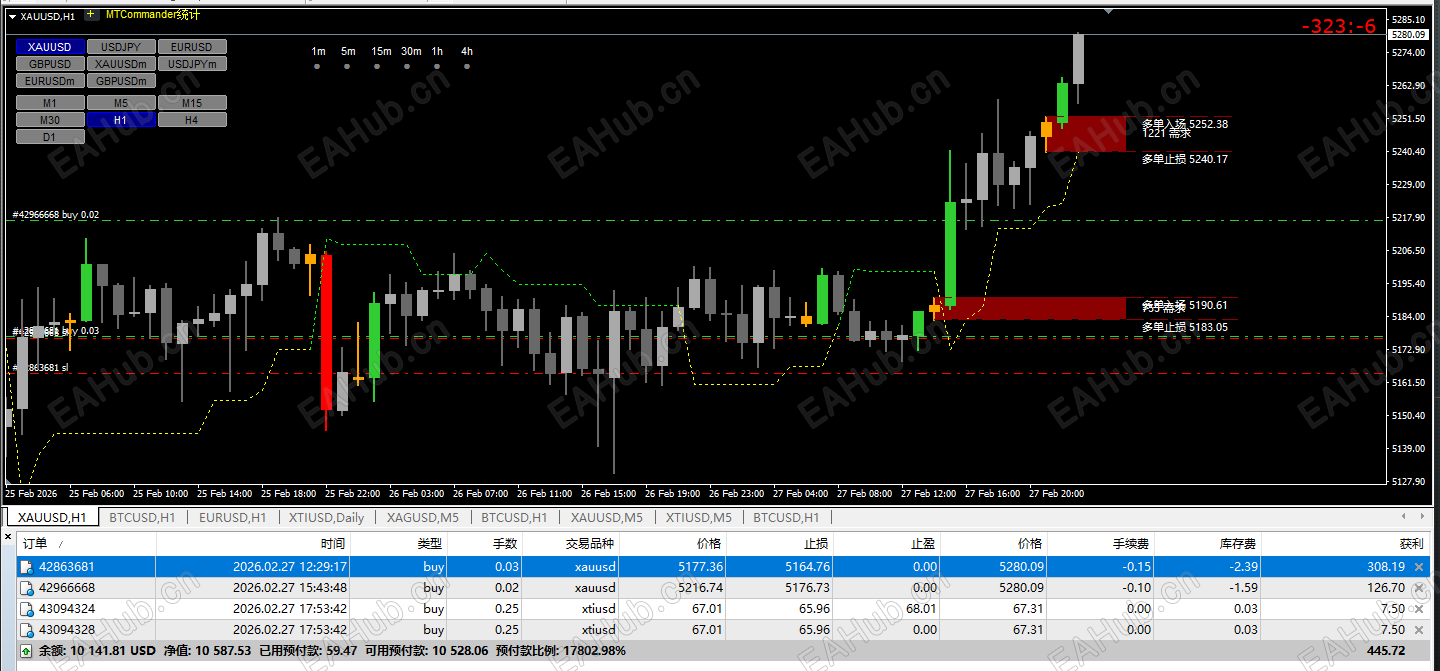Screen dimensions: 1440x671
Task: Click the plus icon beside MTCommander统计
Action: (91, 15)
